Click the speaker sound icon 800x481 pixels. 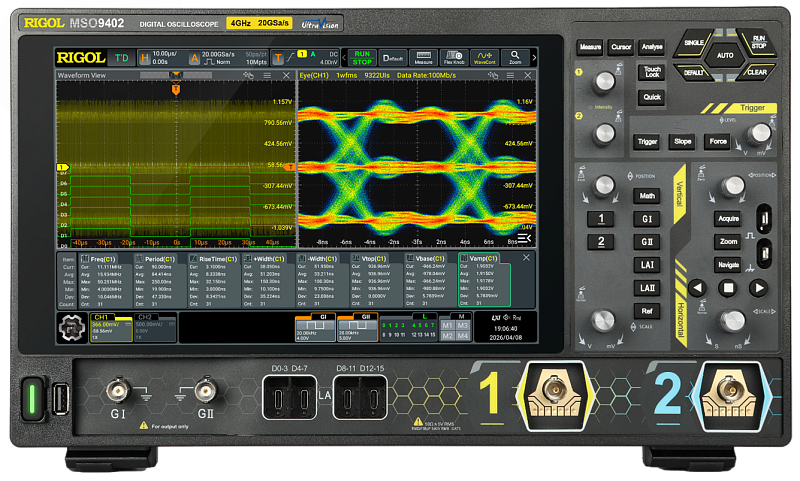(507, 317)
